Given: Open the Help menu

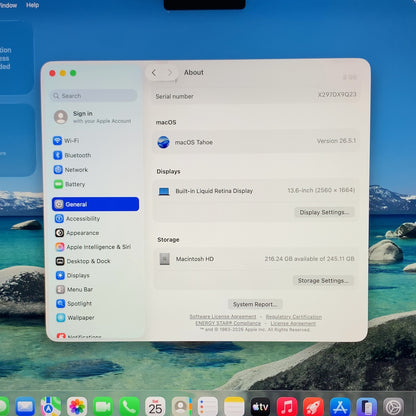Looking at the screenshot, I should click(32, 5).
